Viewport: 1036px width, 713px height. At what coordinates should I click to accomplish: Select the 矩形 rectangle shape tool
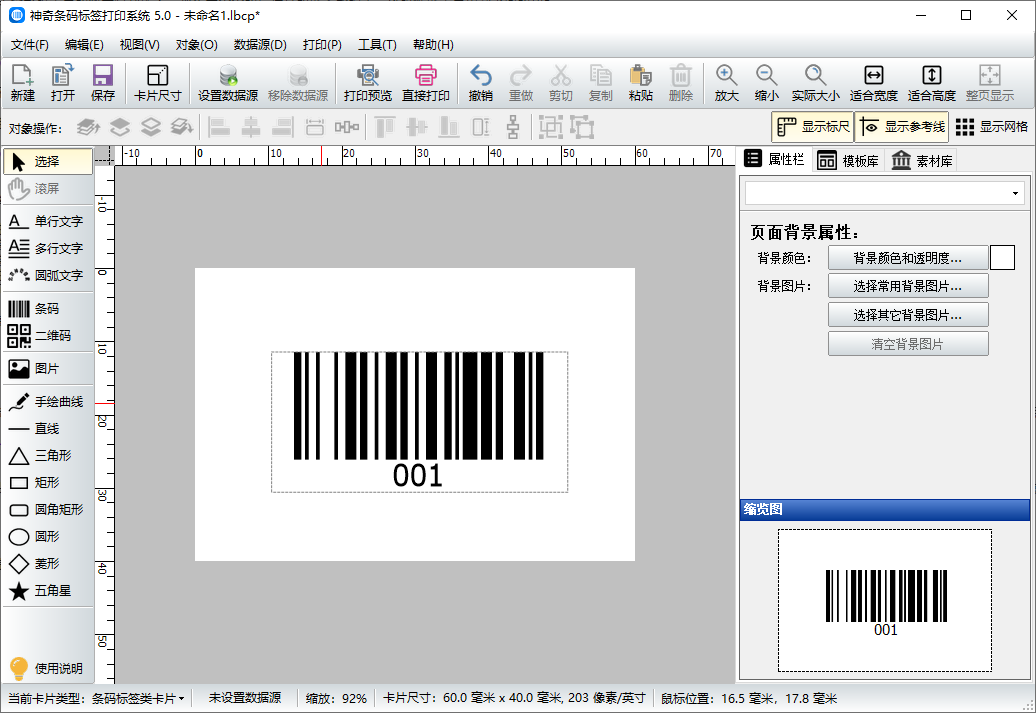tap(48, 483)
